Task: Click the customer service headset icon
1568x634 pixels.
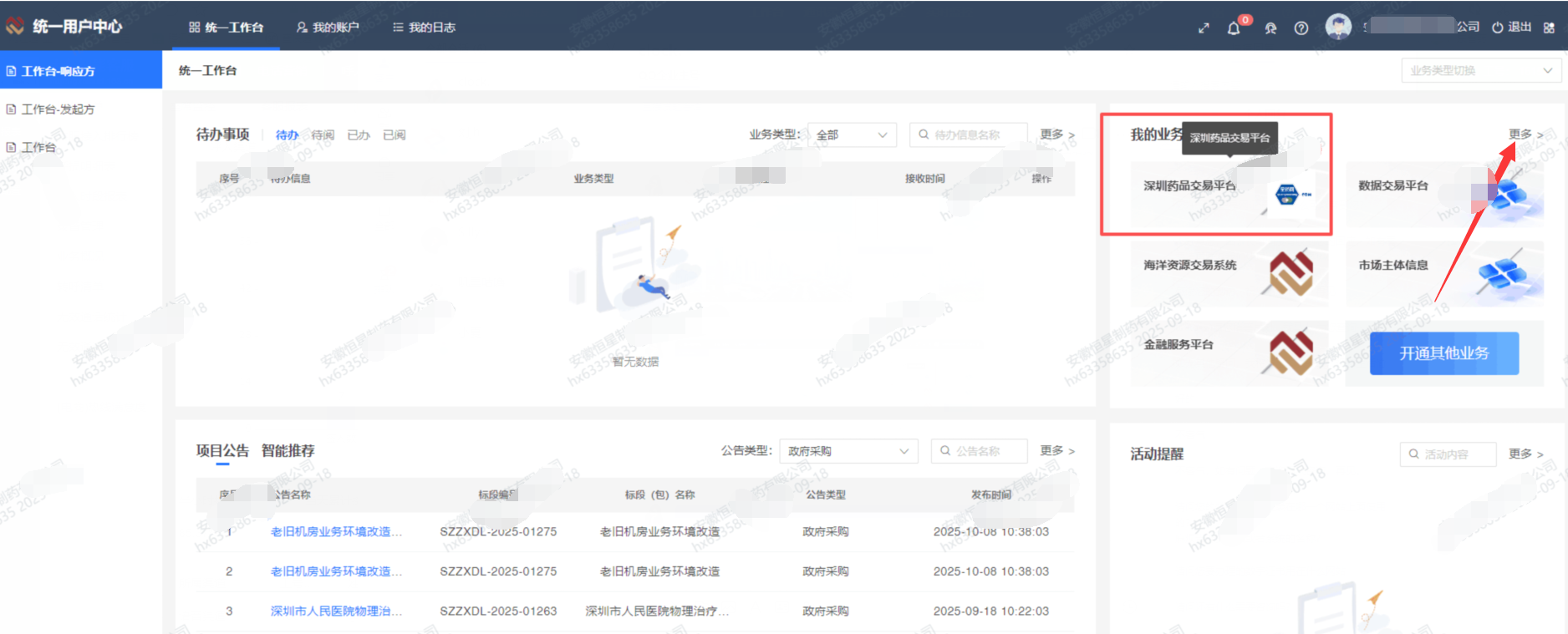Action: point(1270,28)
